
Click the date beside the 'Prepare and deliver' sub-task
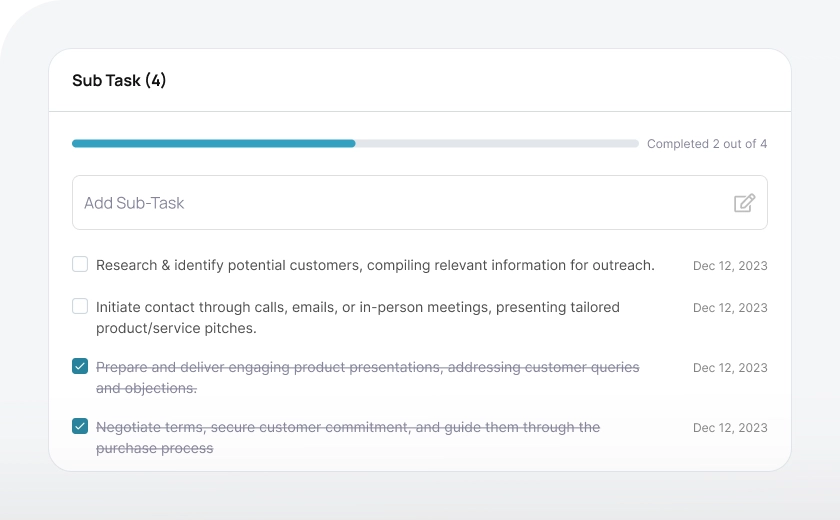click(730, 368)
